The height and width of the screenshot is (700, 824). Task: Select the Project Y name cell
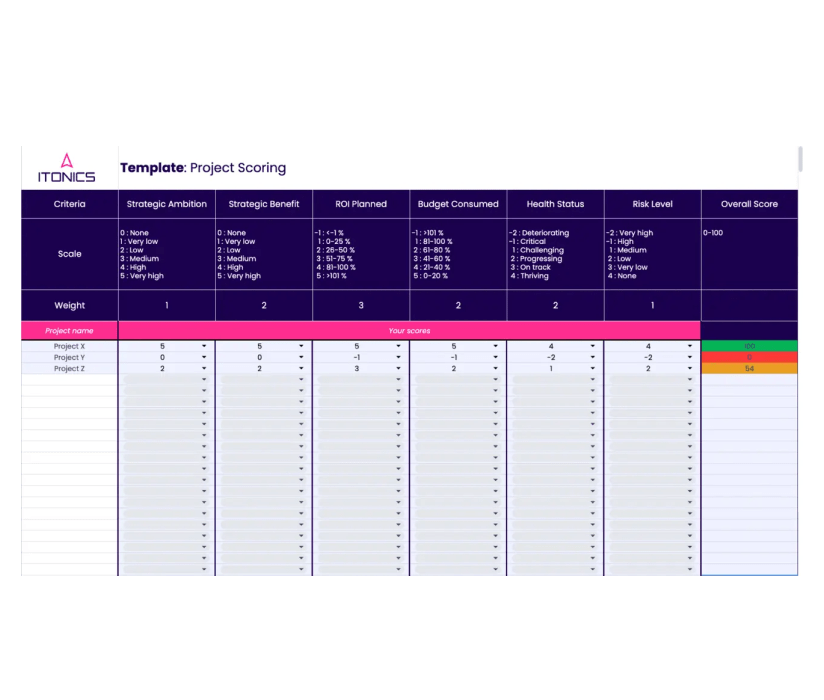click(x=69, y=357)
